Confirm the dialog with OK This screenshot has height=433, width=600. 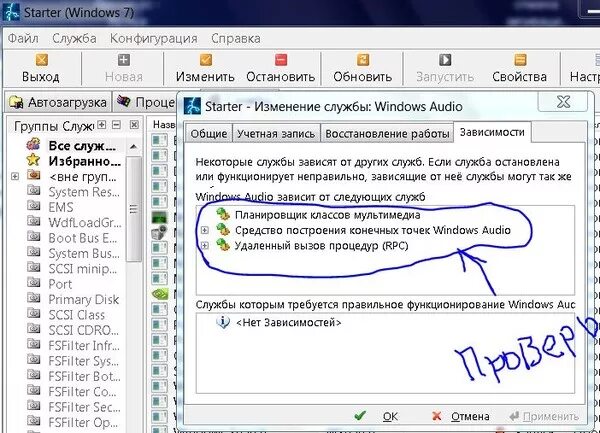(x=376, y=416)
